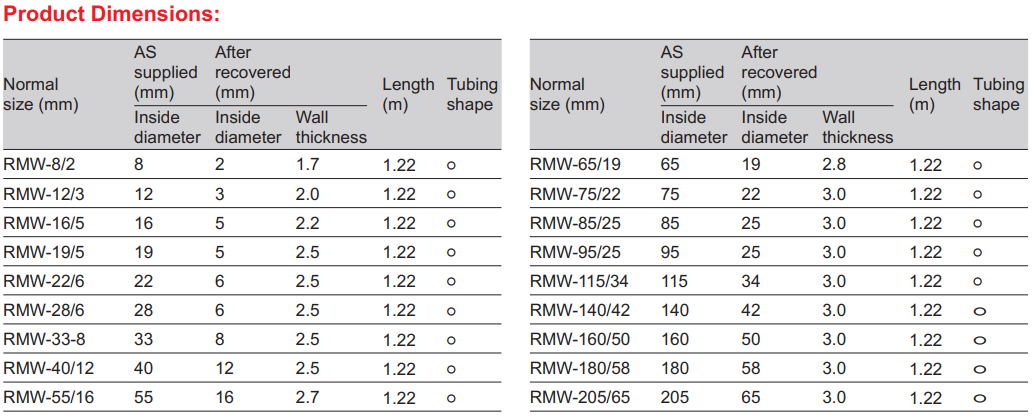Image resolution: width=1034 pixels, height=416 pixels.
Task: Click the tubing shape symbol for RMW-65/19
Action: (x=978, y=166)
